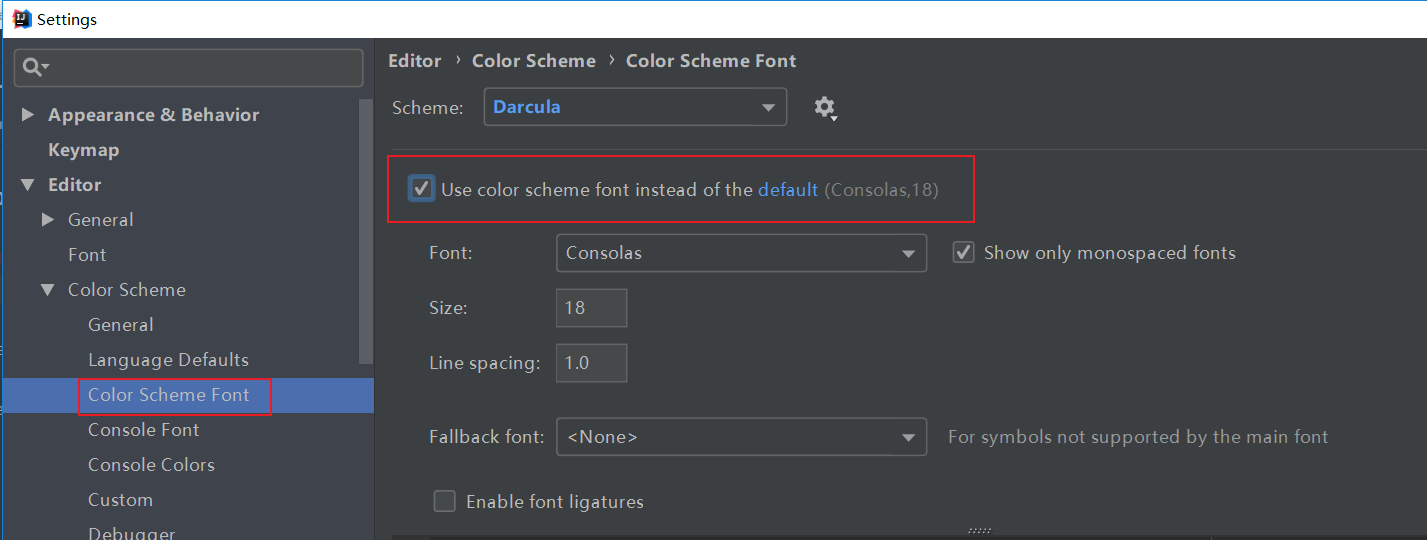Collapse the Editor tree node

click(x=27, y=185)
